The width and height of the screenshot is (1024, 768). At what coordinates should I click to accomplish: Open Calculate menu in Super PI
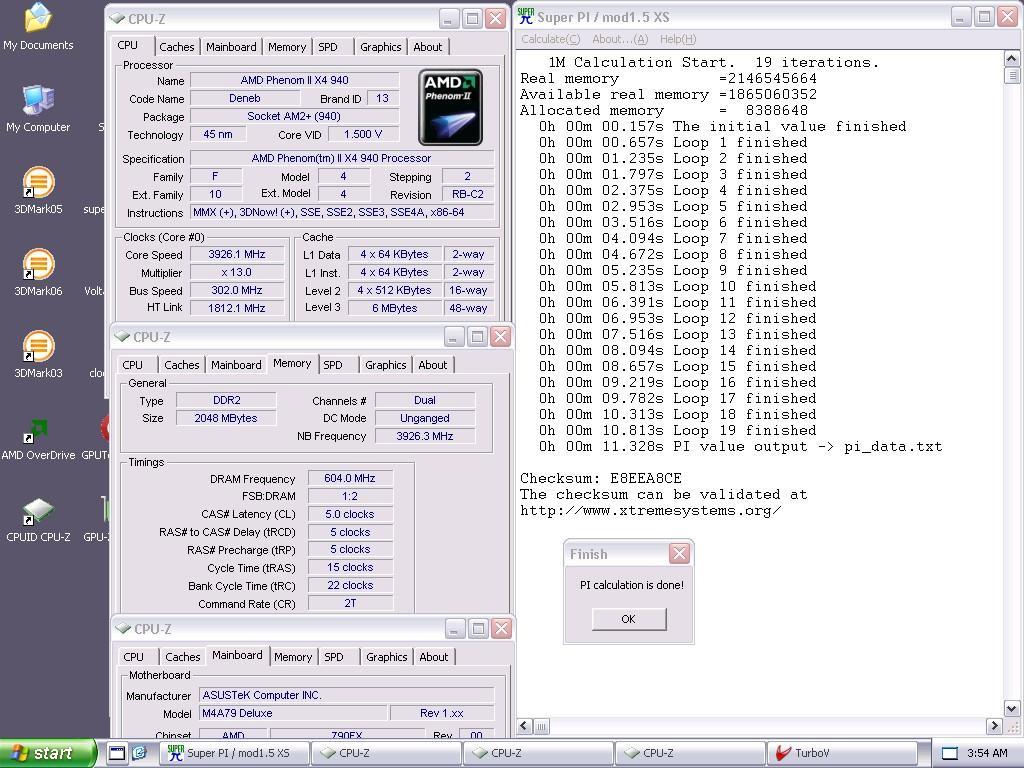(x=550, y=39)
